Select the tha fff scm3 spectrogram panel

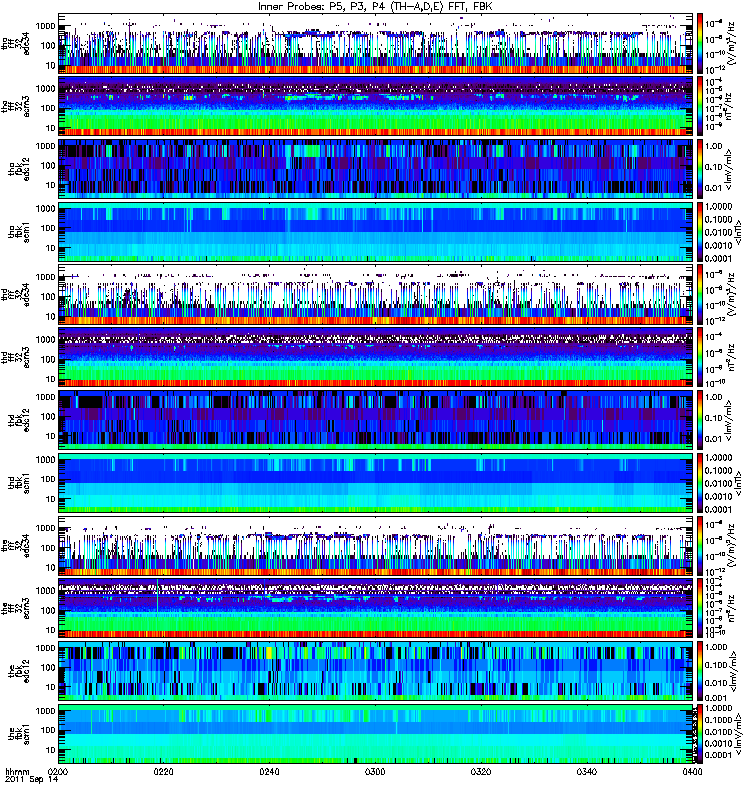(376, 106)
